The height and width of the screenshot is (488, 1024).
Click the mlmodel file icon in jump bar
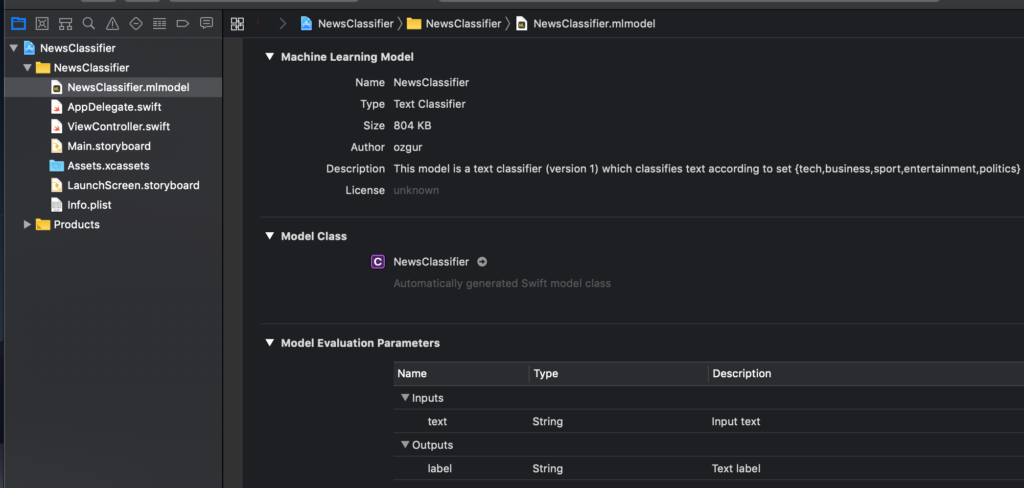(x=521, y=24)
